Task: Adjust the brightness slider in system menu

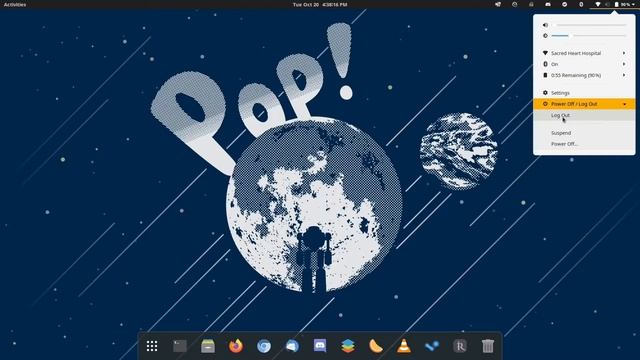Action: click(589, 36)
